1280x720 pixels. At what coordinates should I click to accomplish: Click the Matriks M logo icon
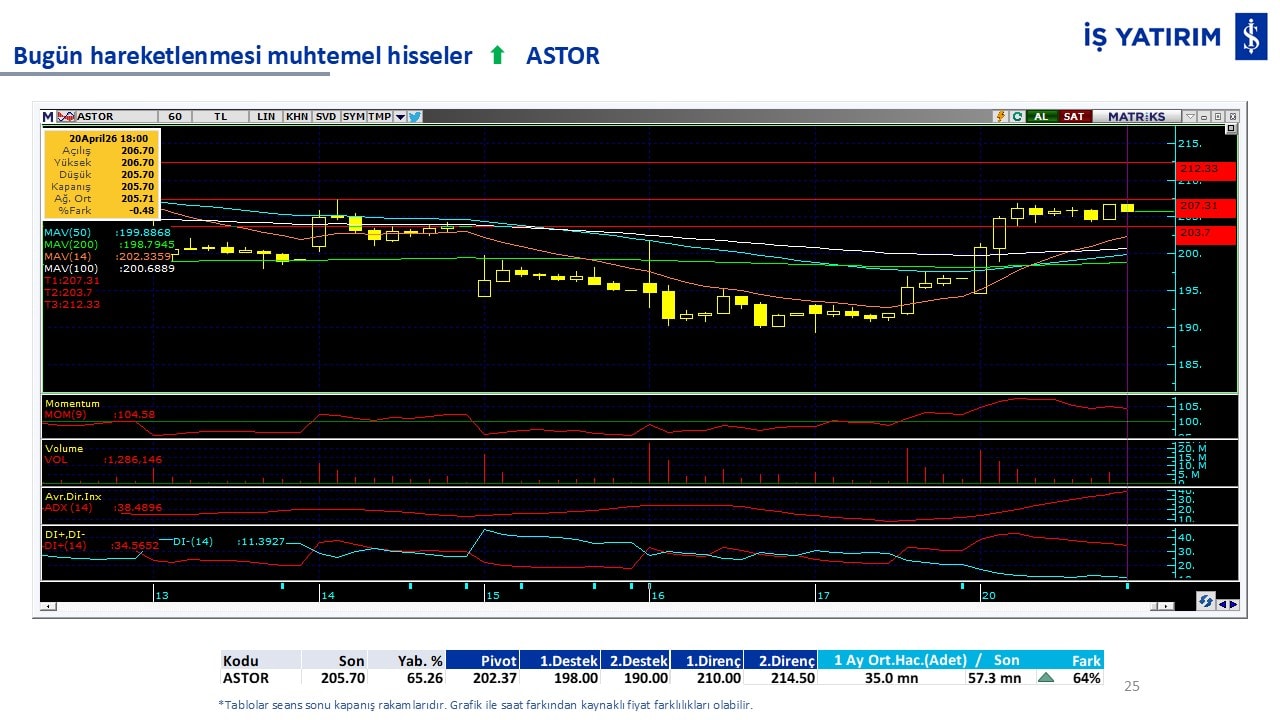[48, 117]
